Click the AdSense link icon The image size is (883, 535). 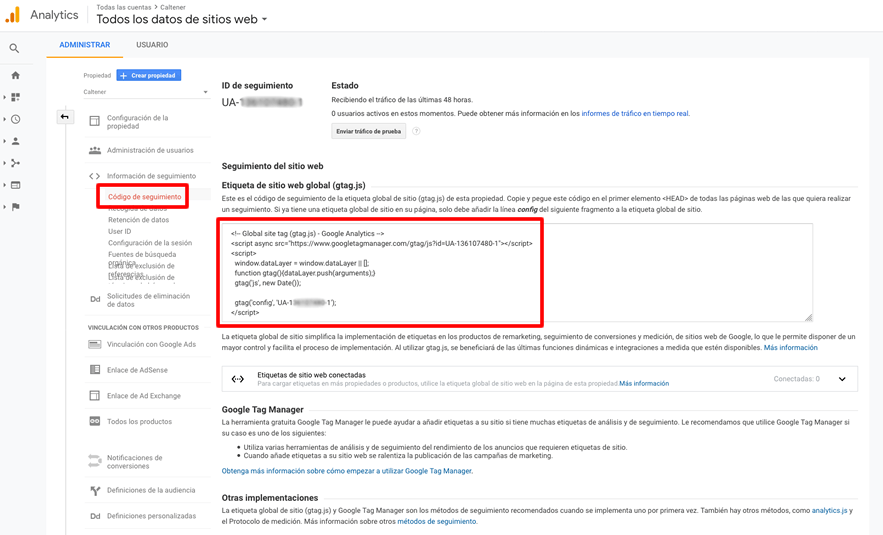95,370
